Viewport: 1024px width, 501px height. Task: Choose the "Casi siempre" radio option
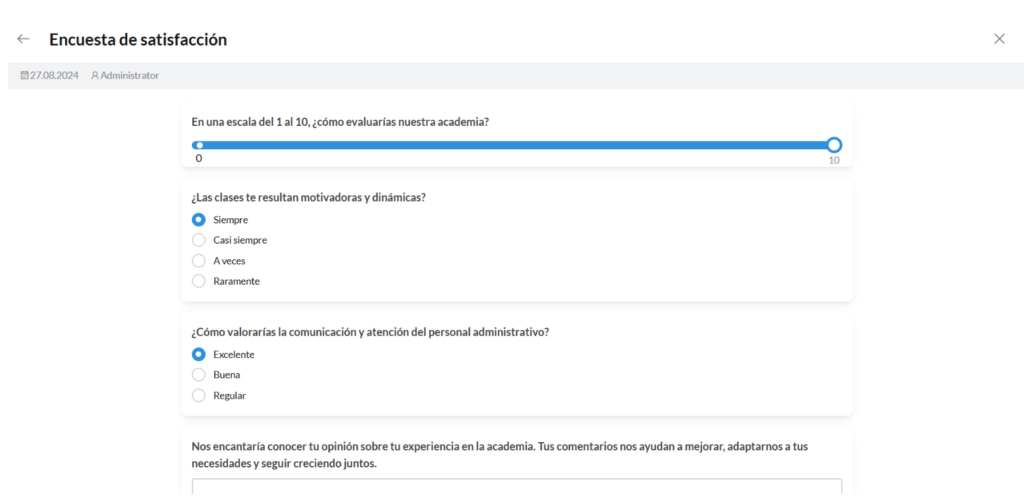[x=199, y=240]
